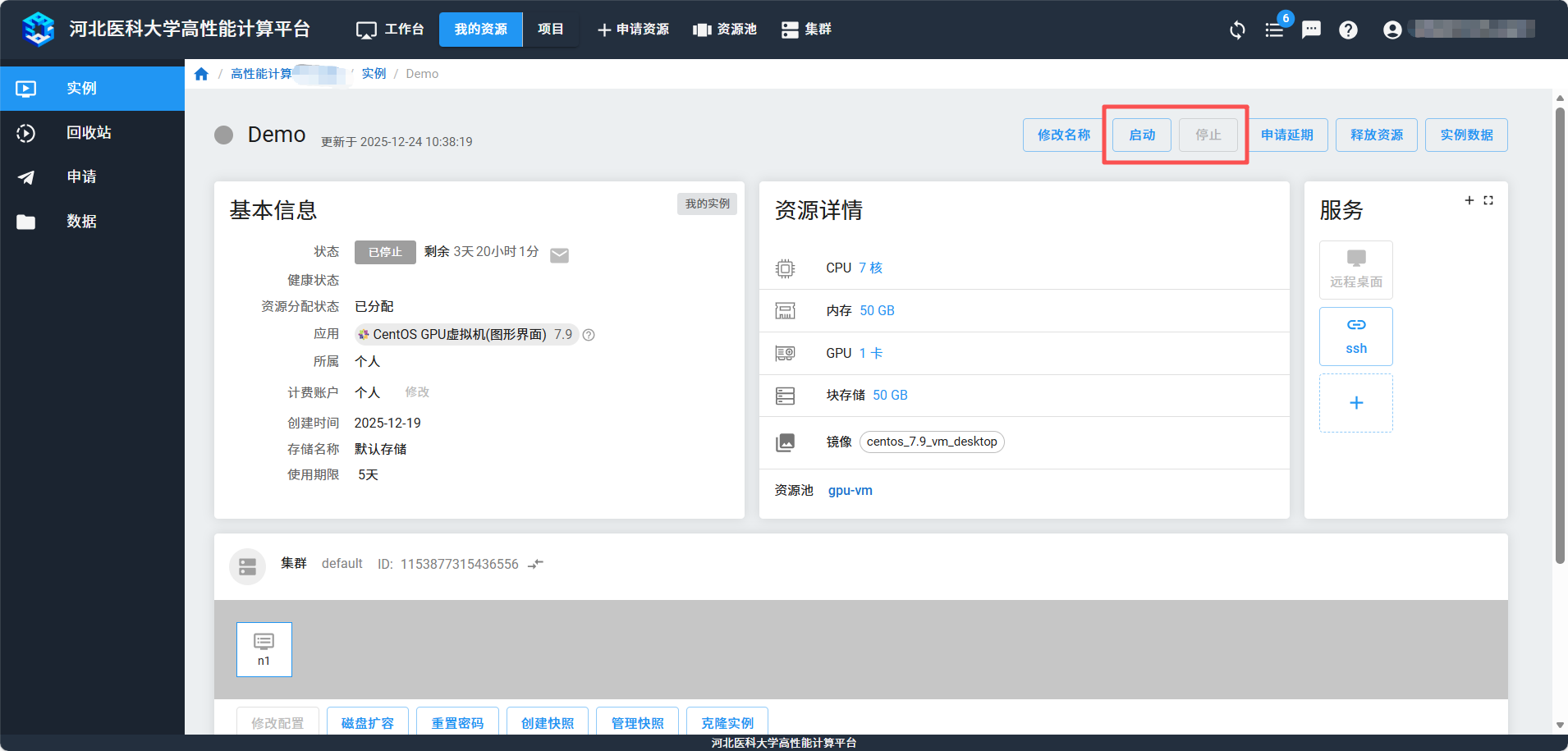1568x751 pixels.
Task: Expand services panel to fullscreen
Action: point(1488,200)
